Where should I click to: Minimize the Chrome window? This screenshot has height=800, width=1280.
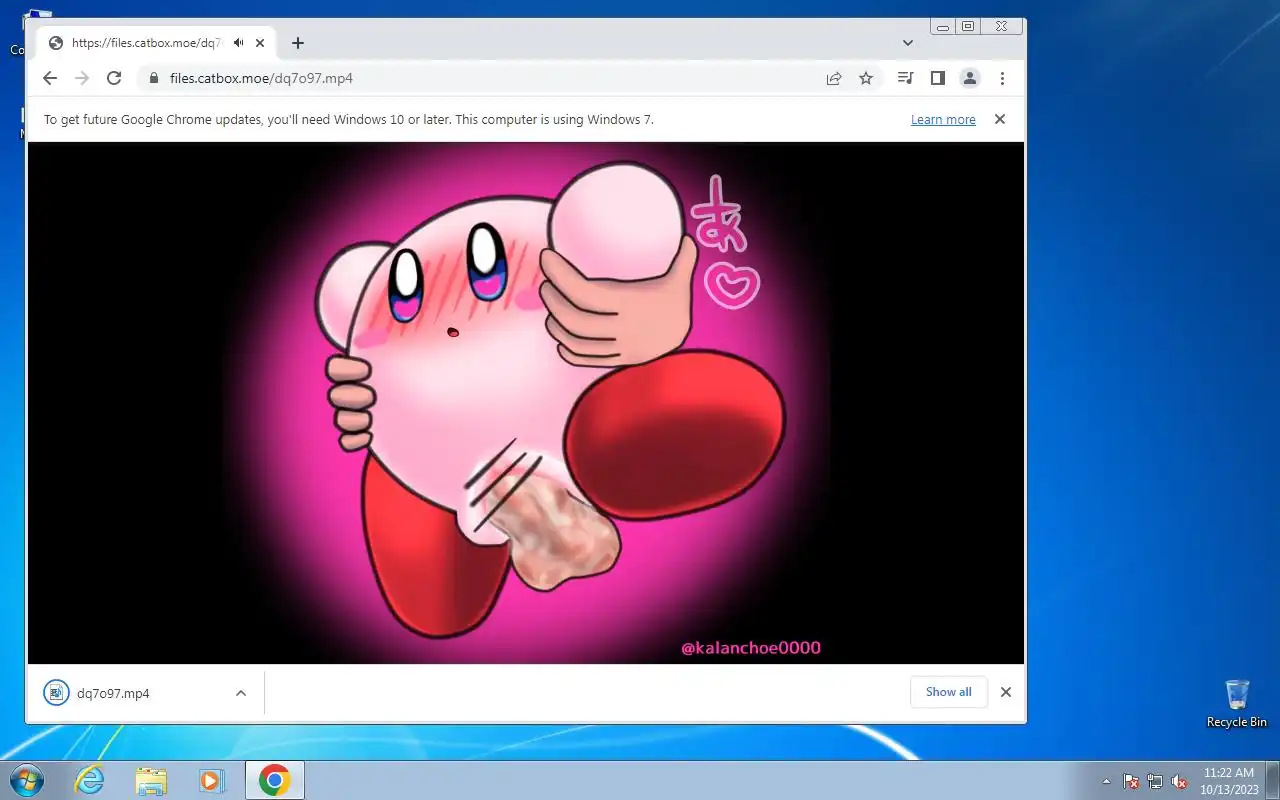[943, 27]
